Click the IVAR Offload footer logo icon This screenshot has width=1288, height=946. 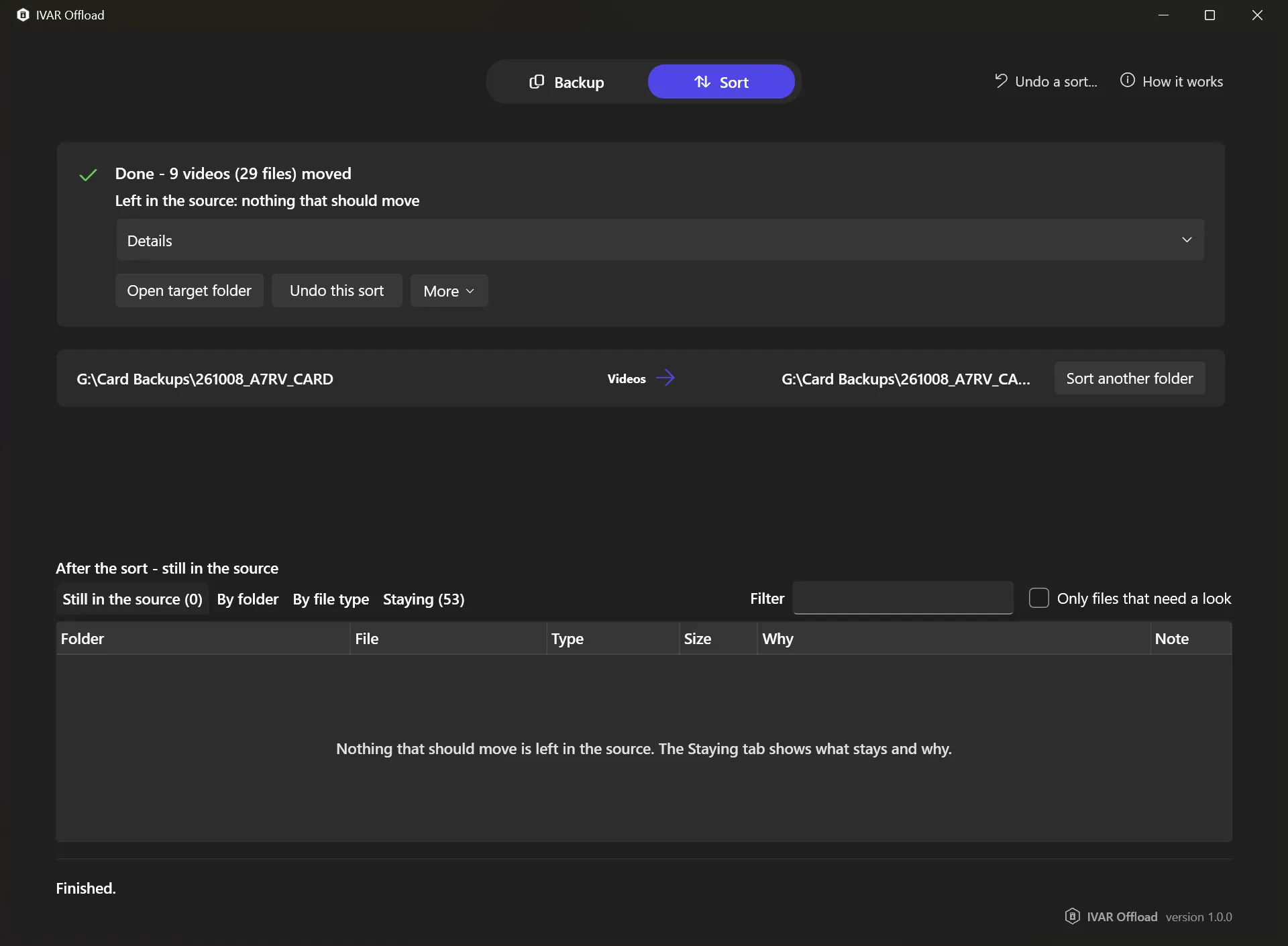1072,916
